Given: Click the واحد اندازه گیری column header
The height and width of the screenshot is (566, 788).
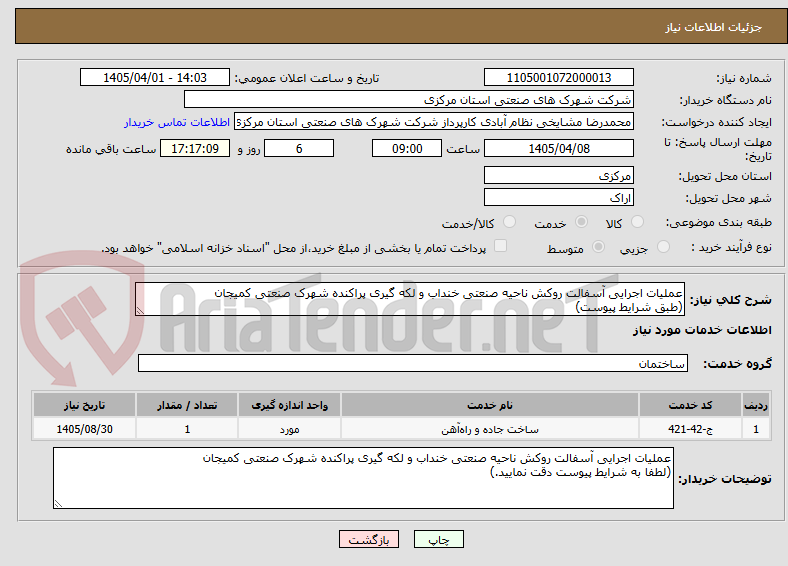Looking at the screenshot, I should (x=289, y=405).
